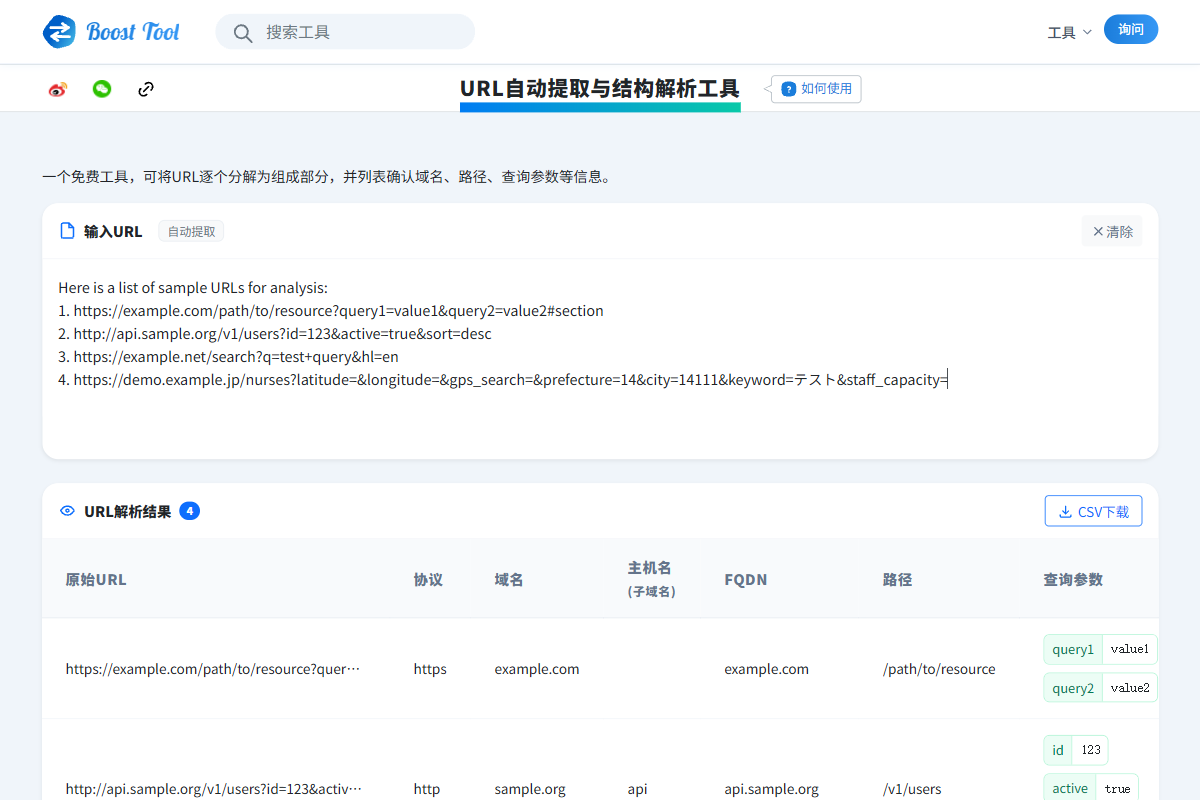
Task: Click the https://example.com/path/to/resource original URL cell
Action: tap(213, 669)
